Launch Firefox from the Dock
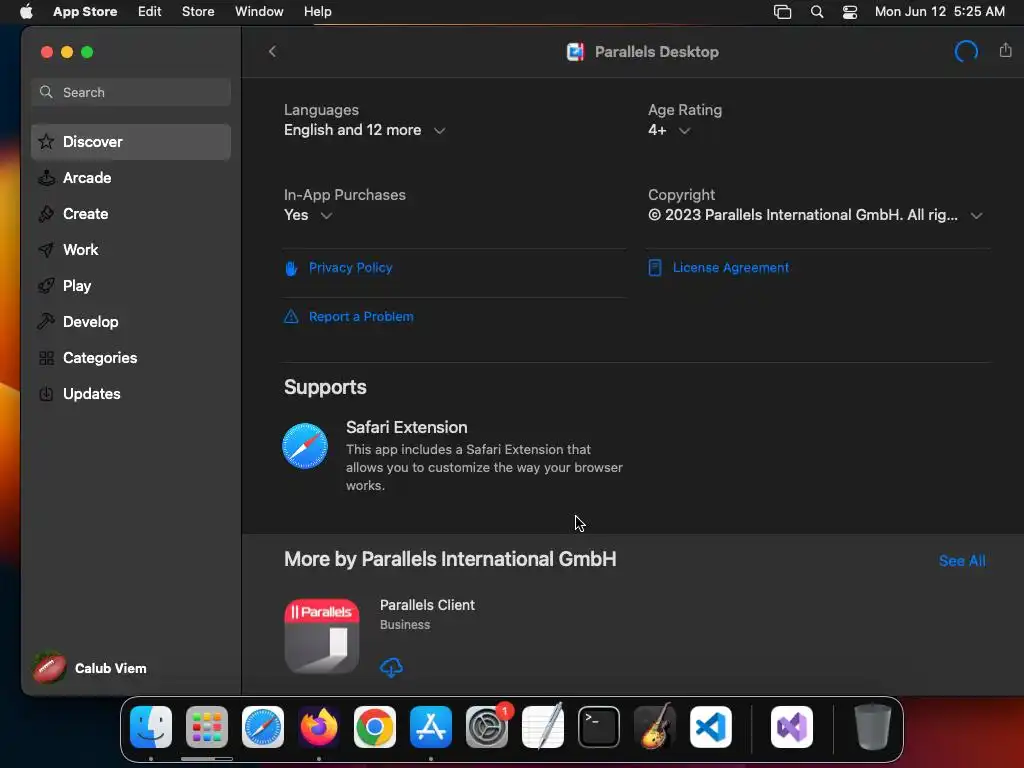This screenshot has width=1024, height=768. (319, 727)
